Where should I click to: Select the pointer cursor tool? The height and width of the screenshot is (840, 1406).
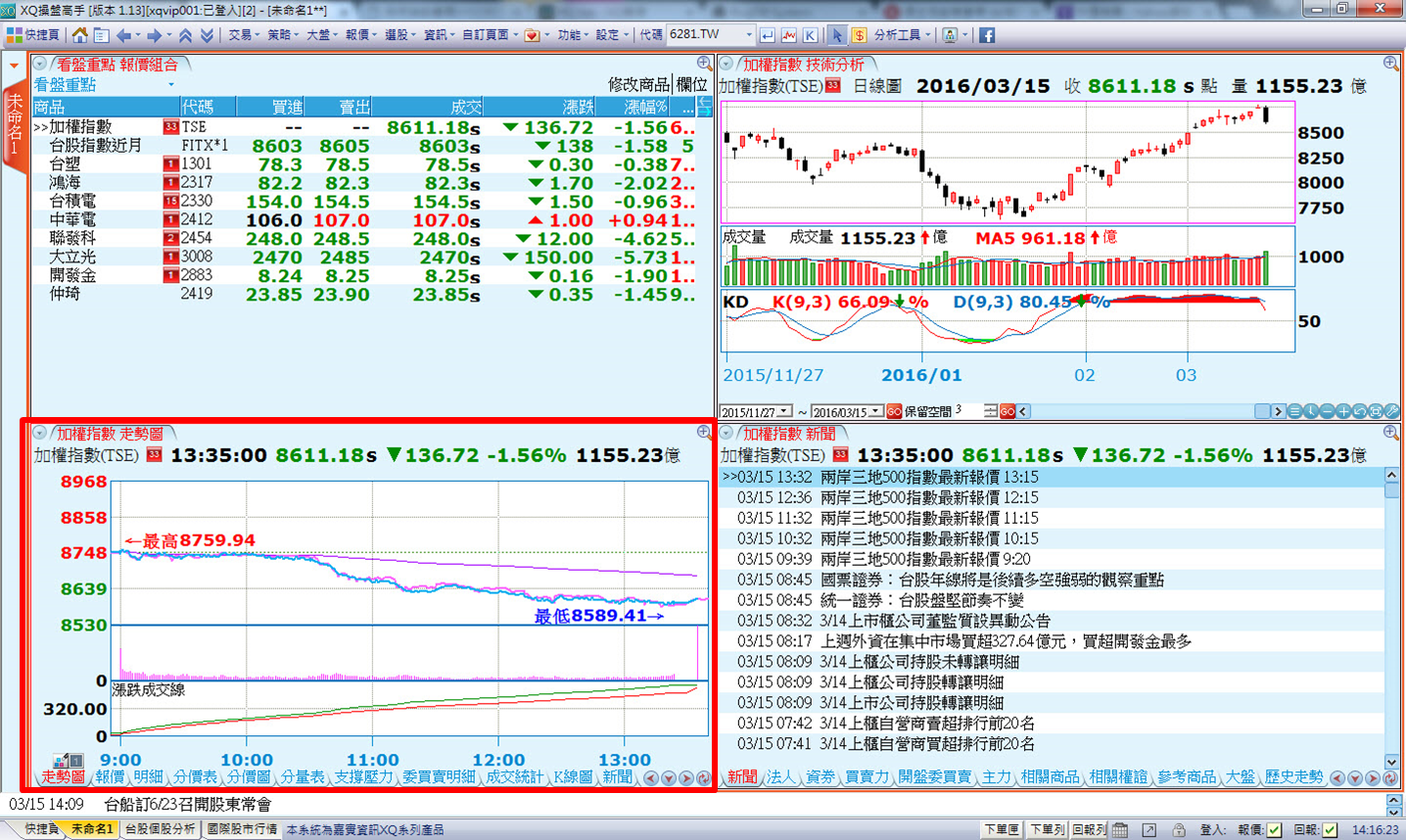[x=837, y=35]
